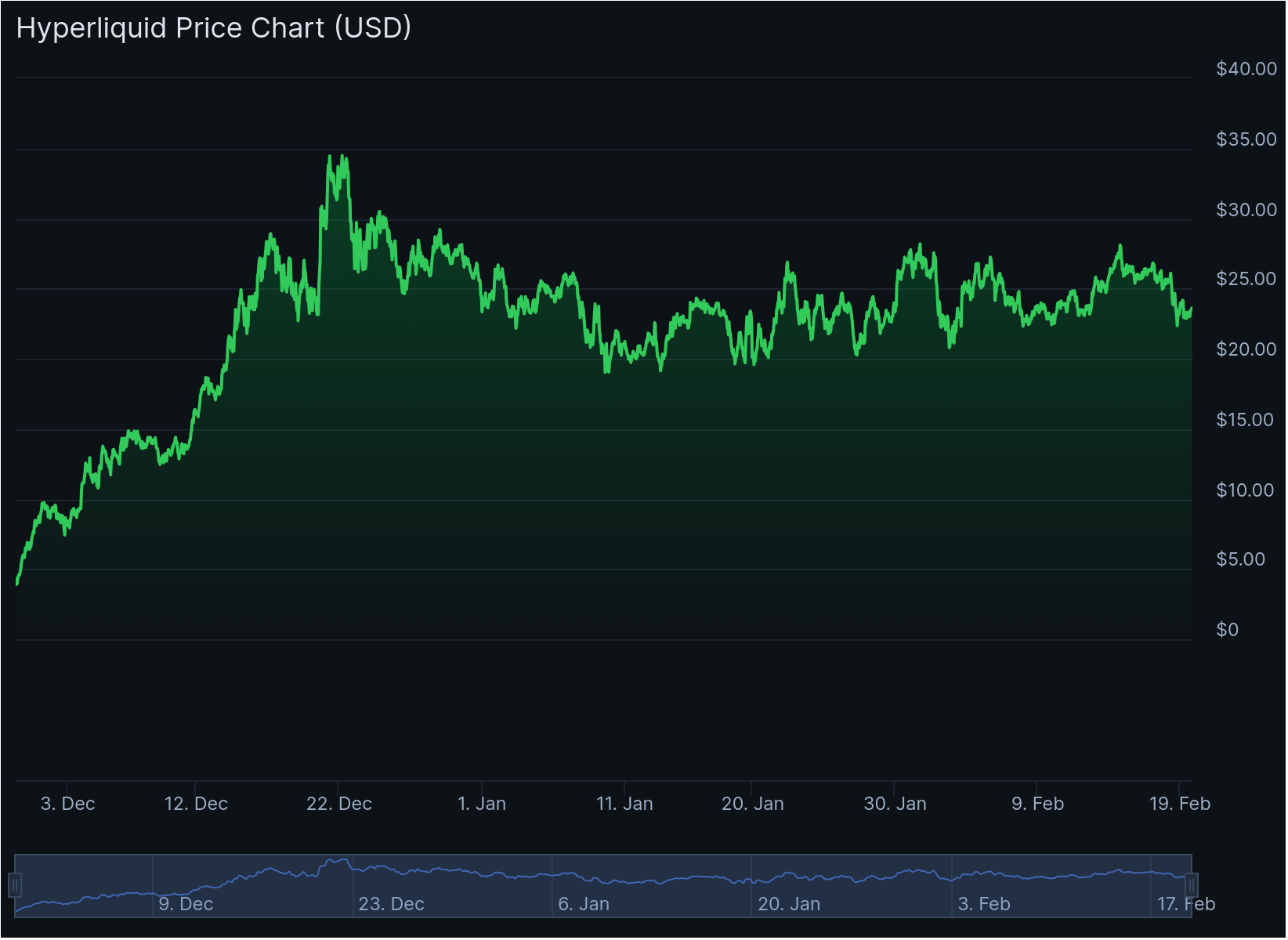Screen dimensions: 1288x940
Task: Click 3. Feb in the range navigator
Action: coord(984,904)
